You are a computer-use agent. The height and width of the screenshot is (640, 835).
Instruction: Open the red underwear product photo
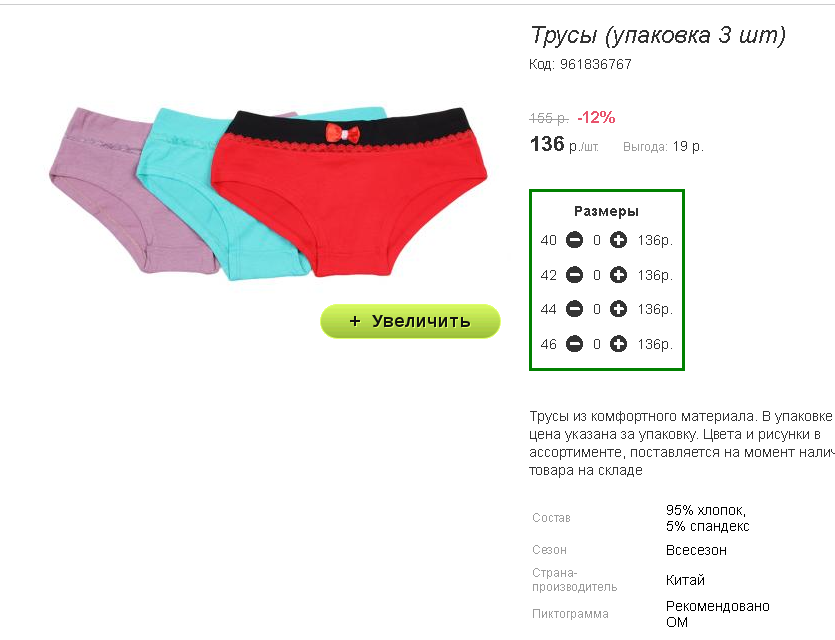click(349, 193)
